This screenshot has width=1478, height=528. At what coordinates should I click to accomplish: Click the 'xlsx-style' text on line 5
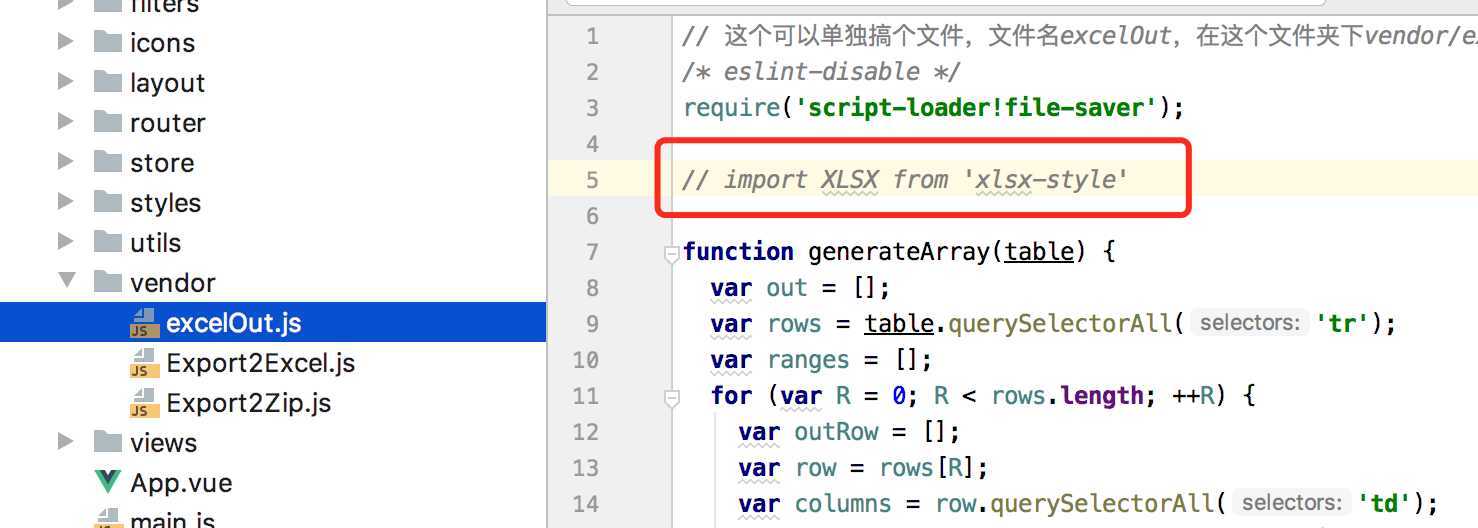click(1045, 180)
